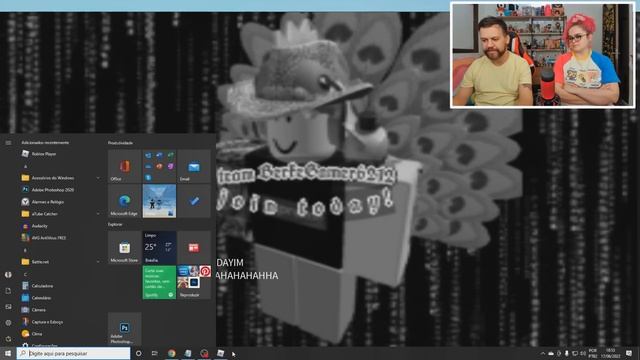
Task: Open the Microsoft Edge tile
Action: (x=124, y=201)
